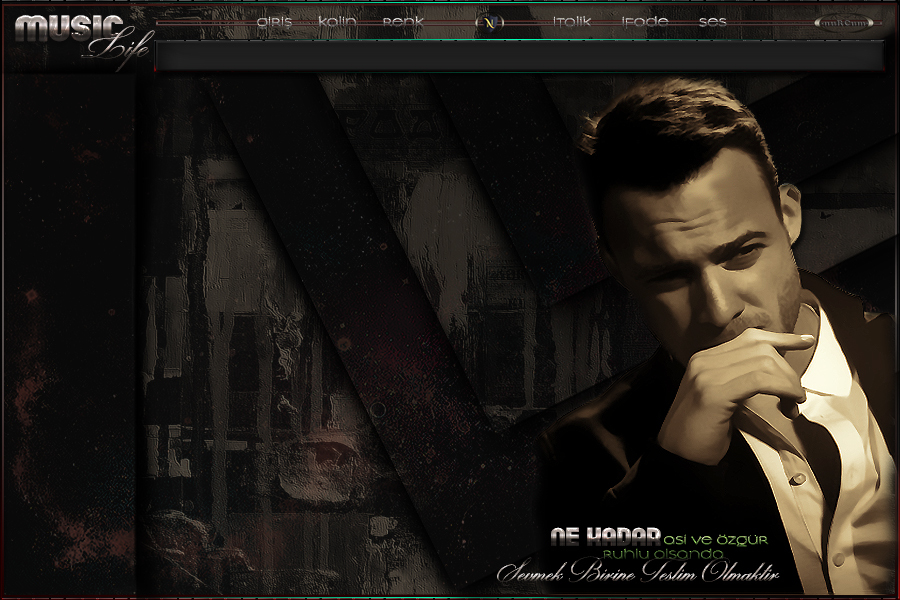Toggle the Ses sound option
Image resolution: width=900 pixels, height=600 pixels.
click(x=712, y=21)
